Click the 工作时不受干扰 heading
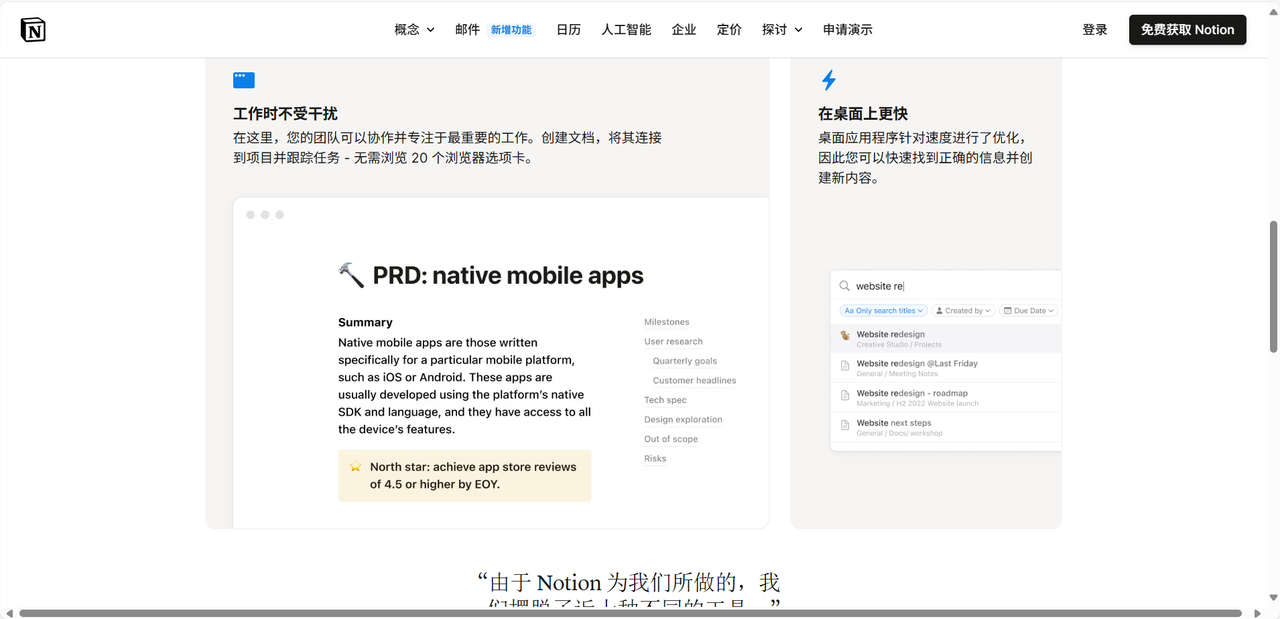This screenshot has width=1280, height=619. (x=285, y=114)
